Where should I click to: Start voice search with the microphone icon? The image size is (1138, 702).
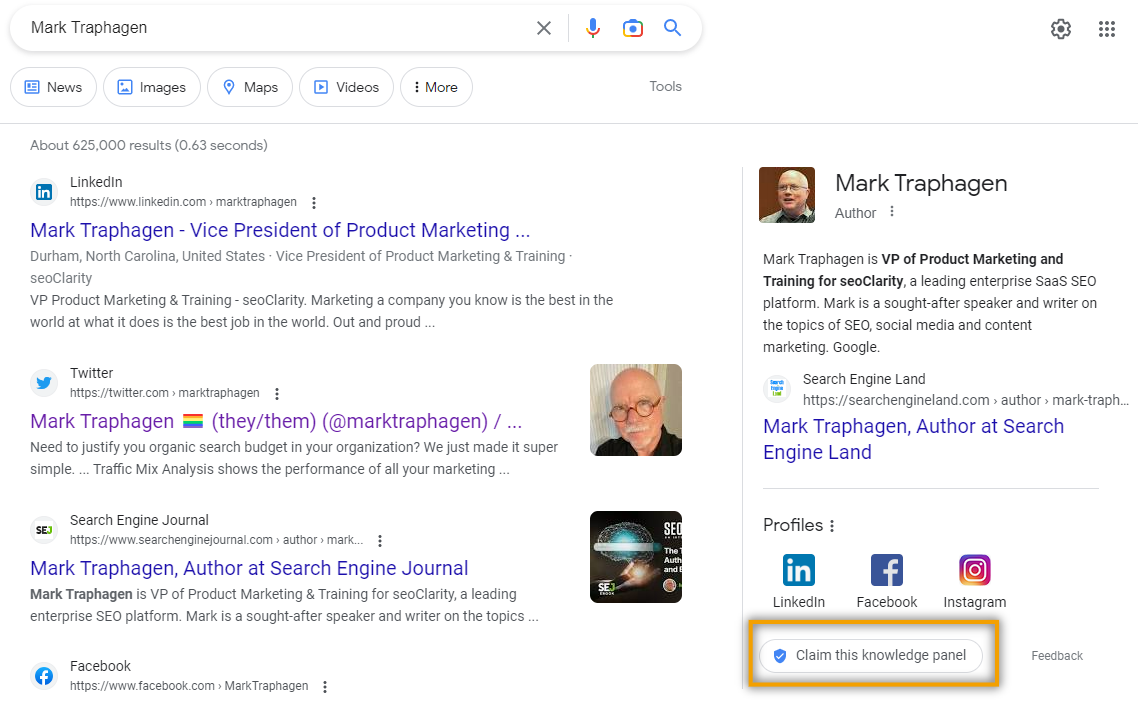(x=593, y=28)
